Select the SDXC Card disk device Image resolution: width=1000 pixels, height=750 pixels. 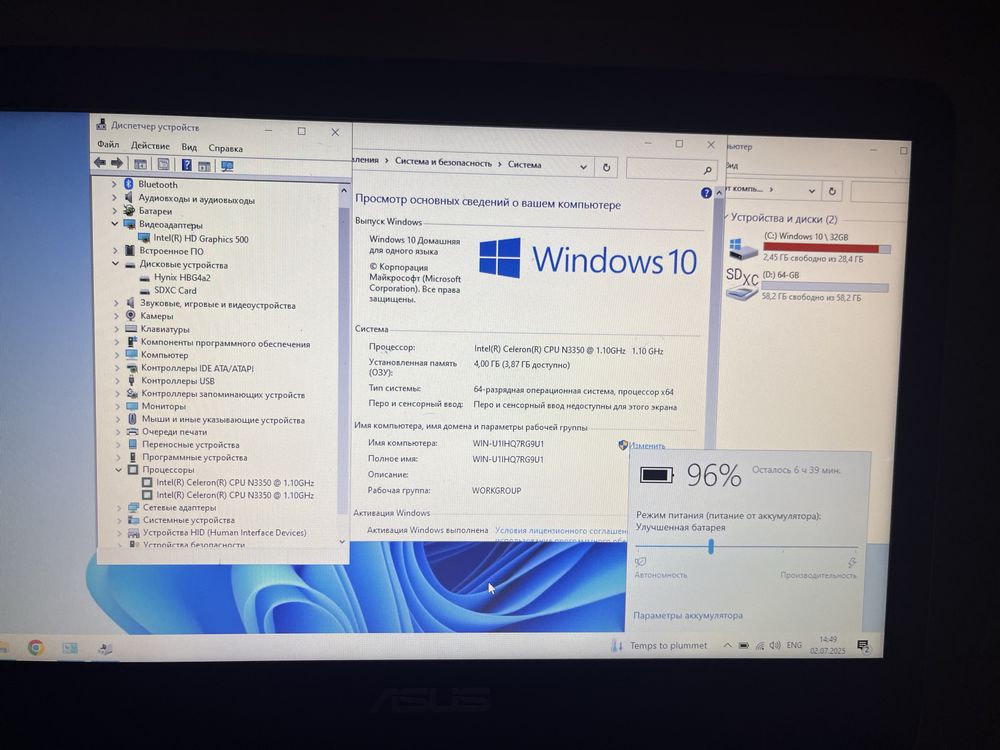click(175, 290)
